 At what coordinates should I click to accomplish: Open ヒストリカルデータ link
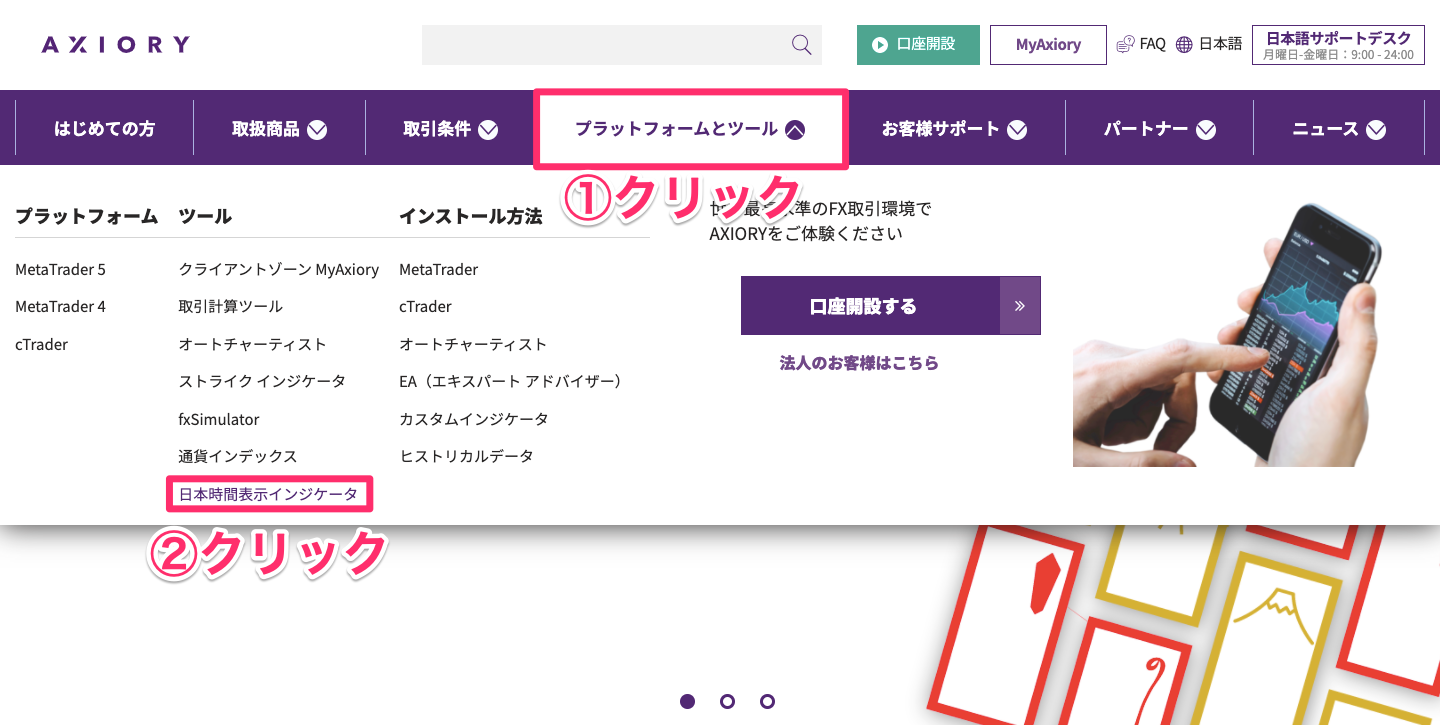(x=466, y=456)
